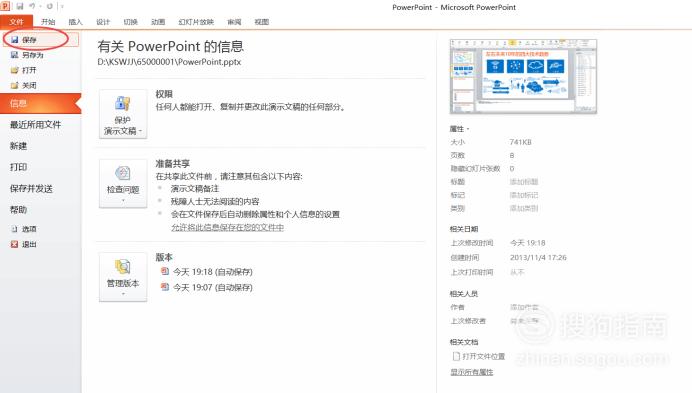Click the open file location page icon
Image resolution: width=692 pixels, height=393 pixels.
click(456, 356)
